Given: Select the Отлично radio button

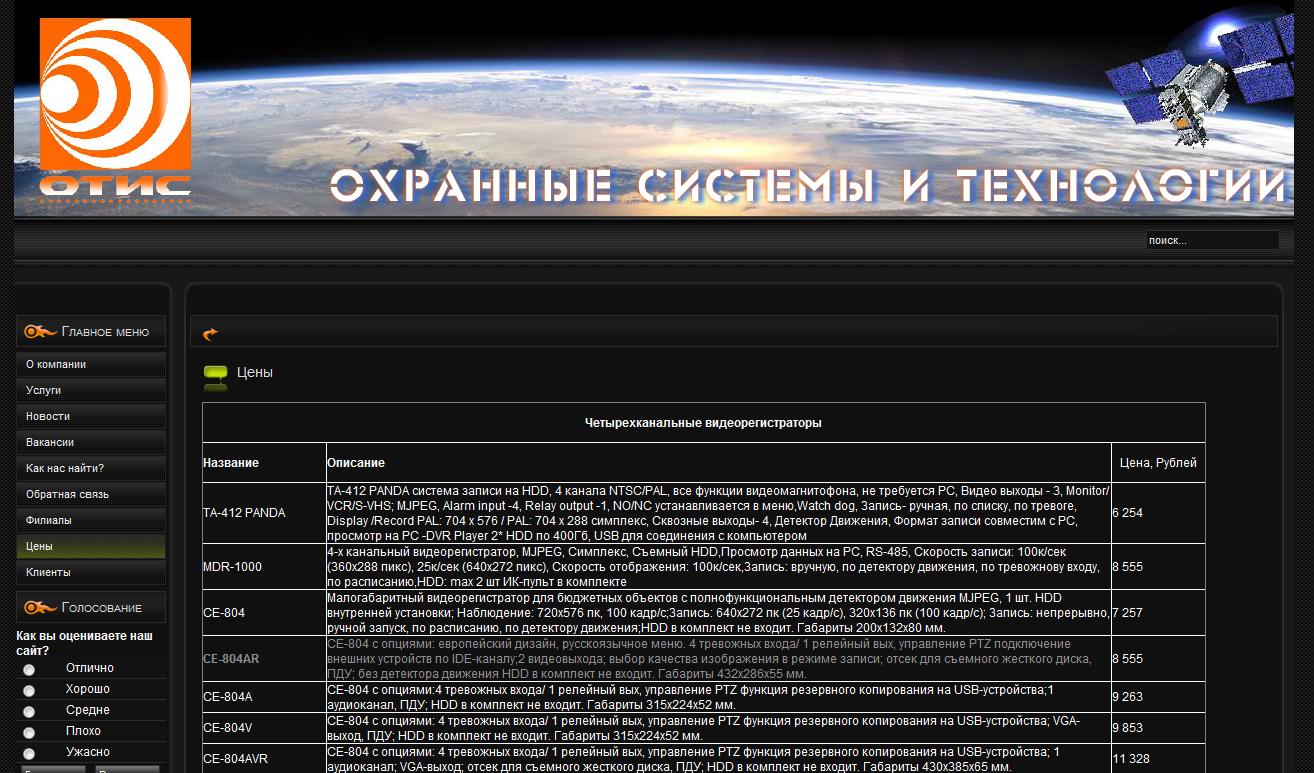Looking at the screenshot, I should pos(29,669).
